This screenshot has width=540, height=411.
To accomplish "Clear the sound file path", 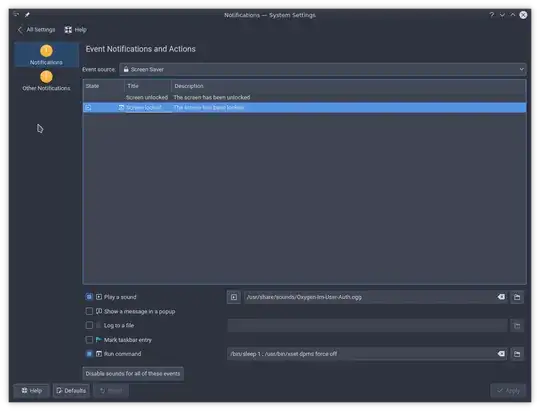I will [x=501, y=297].
